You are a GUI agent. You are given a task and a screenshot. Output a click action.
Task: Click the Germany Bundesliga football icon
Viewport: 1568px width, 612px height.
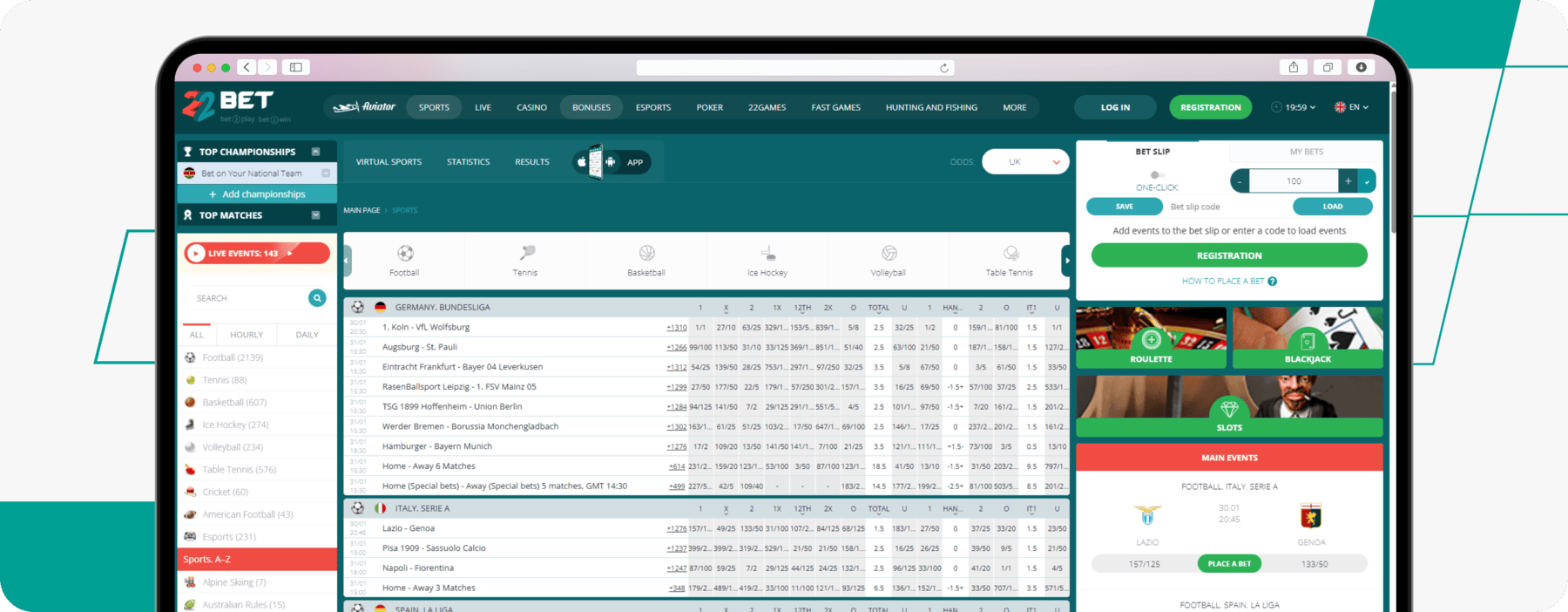[357, 307]
